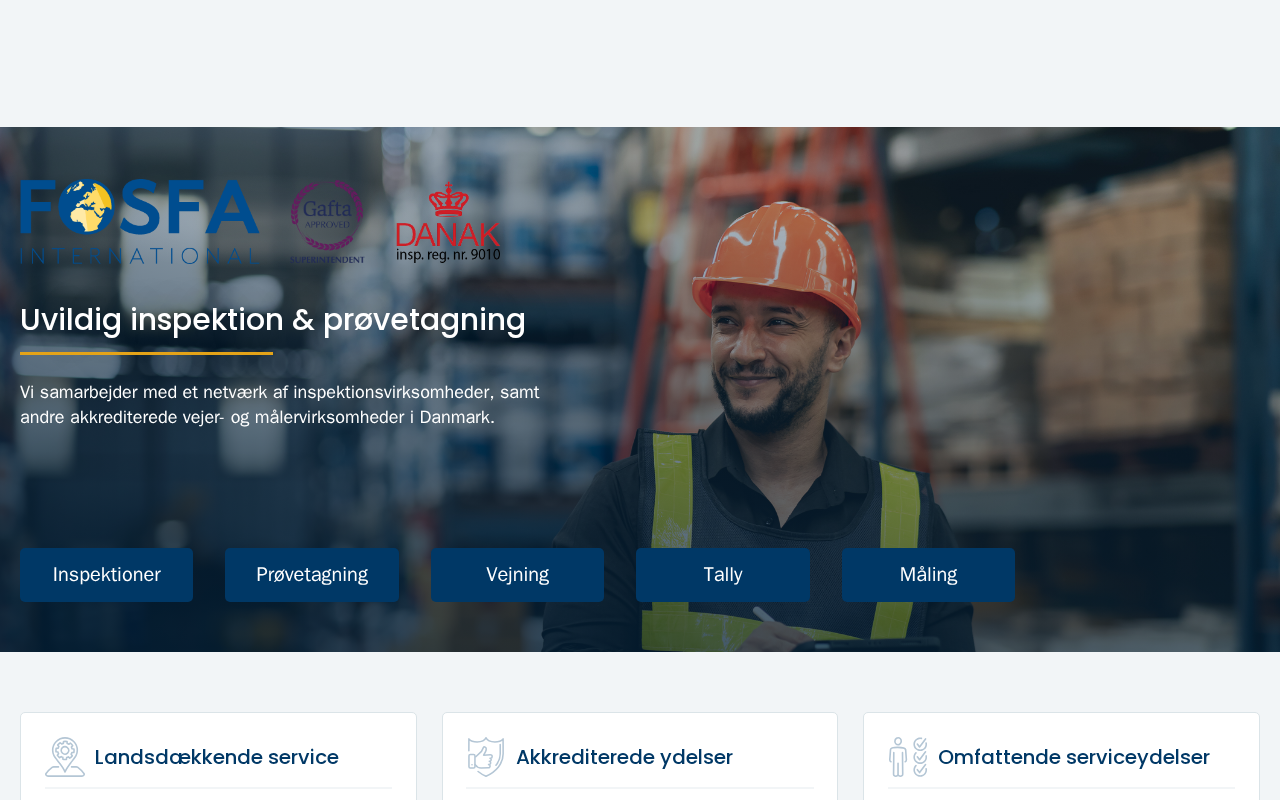Open the Inspektioner button
Screen dimensions: 1280x800
pyautogui.click(x=106, y=575)
